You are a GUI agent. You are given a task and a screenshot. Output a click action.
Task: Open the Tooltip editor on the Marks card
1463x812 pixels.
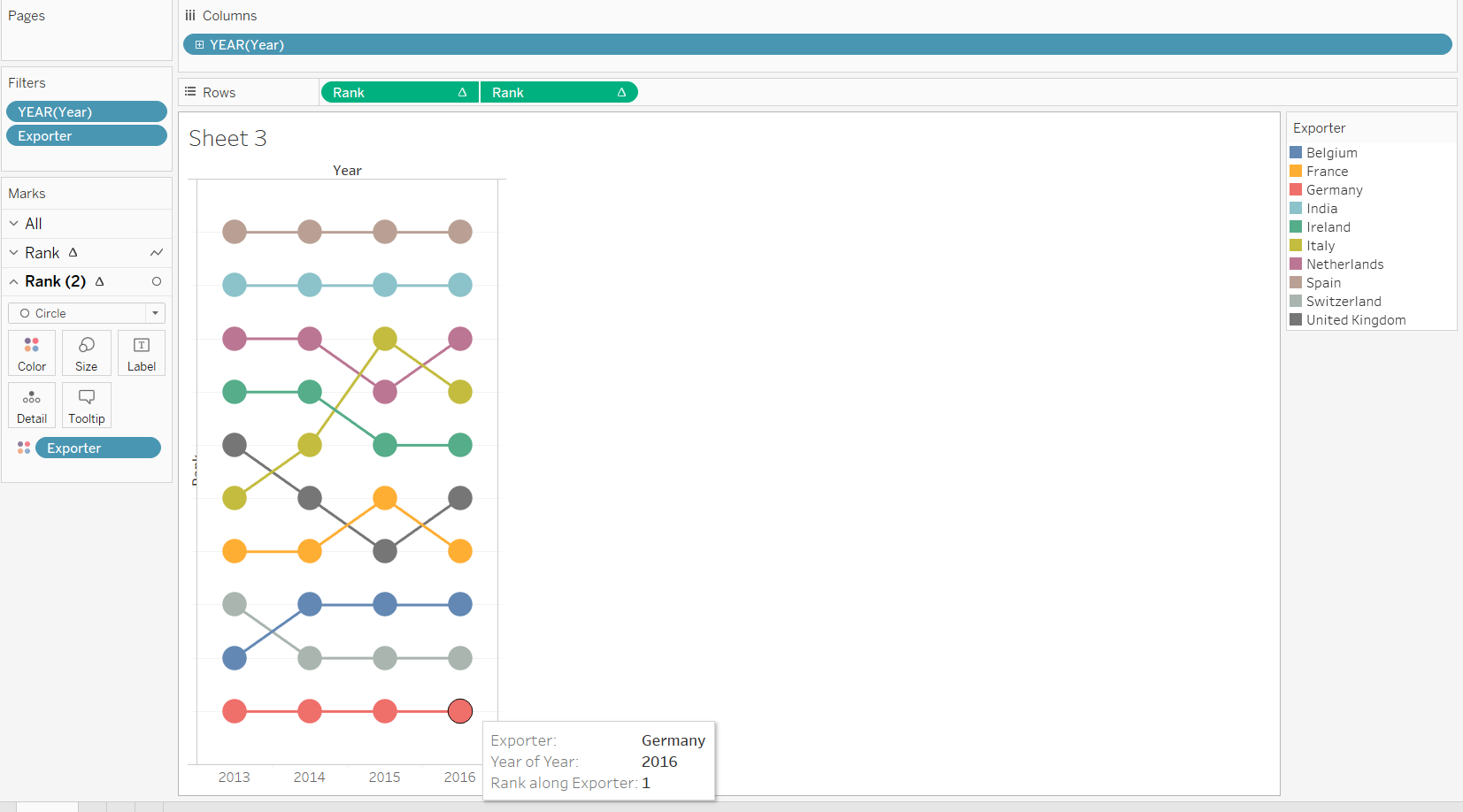coord(86,405)
